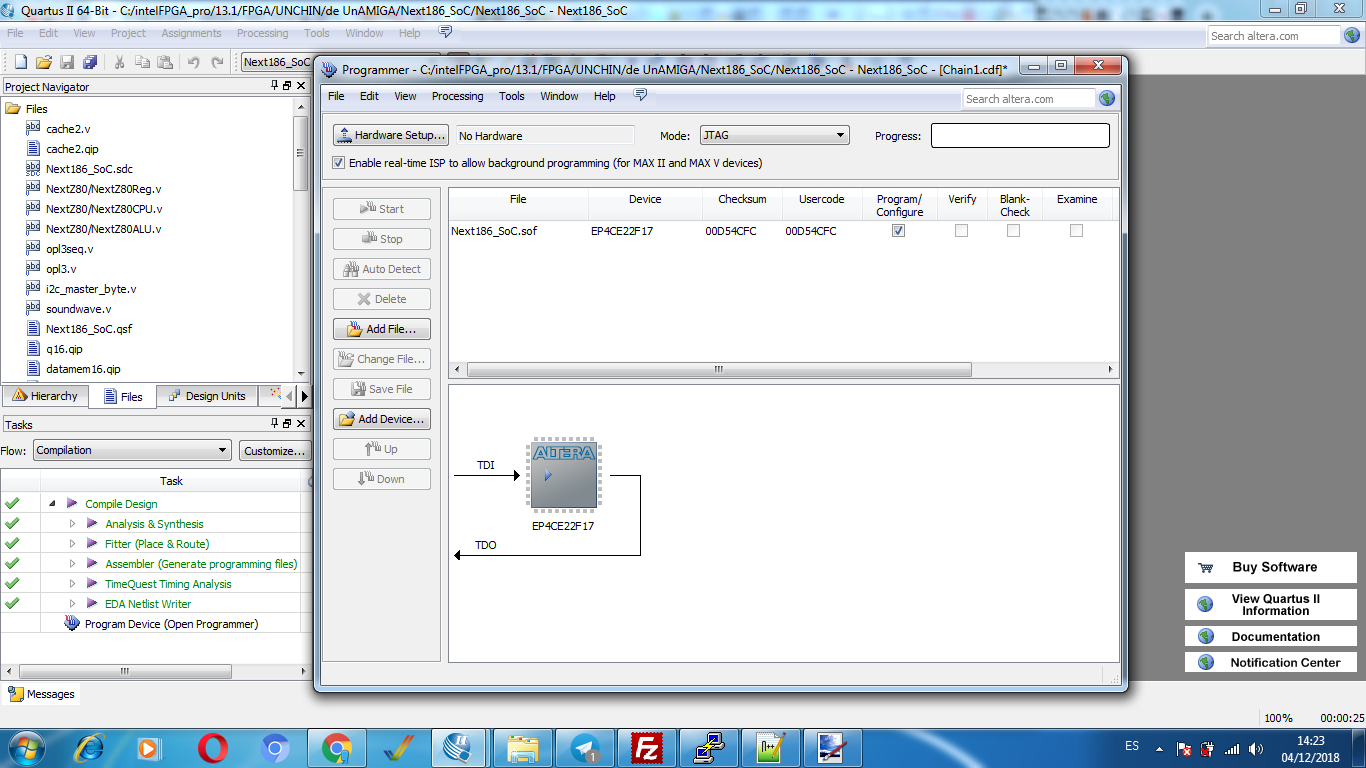Open Programmer View menu
The image size is (1366, 768).
[405, 96]
